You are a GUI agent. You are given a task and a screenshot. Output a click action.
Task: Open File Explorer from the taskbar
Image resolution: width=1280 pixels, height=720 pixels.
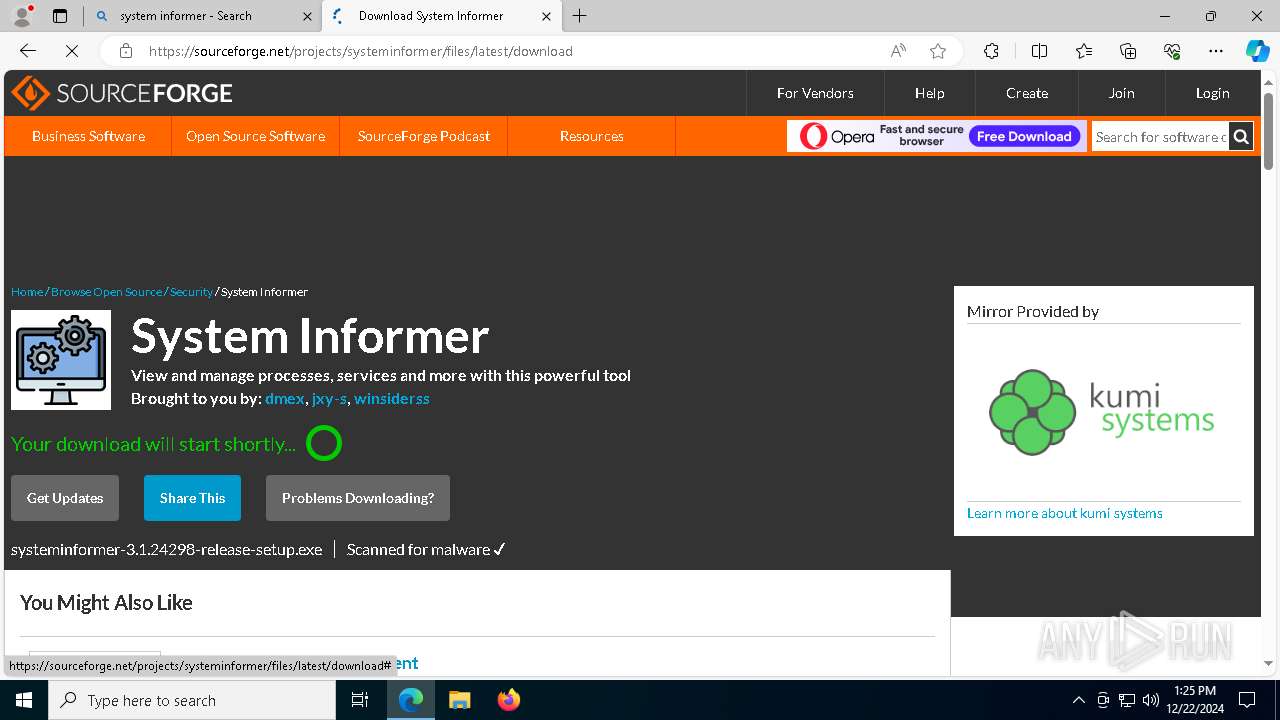pos(460,700)
